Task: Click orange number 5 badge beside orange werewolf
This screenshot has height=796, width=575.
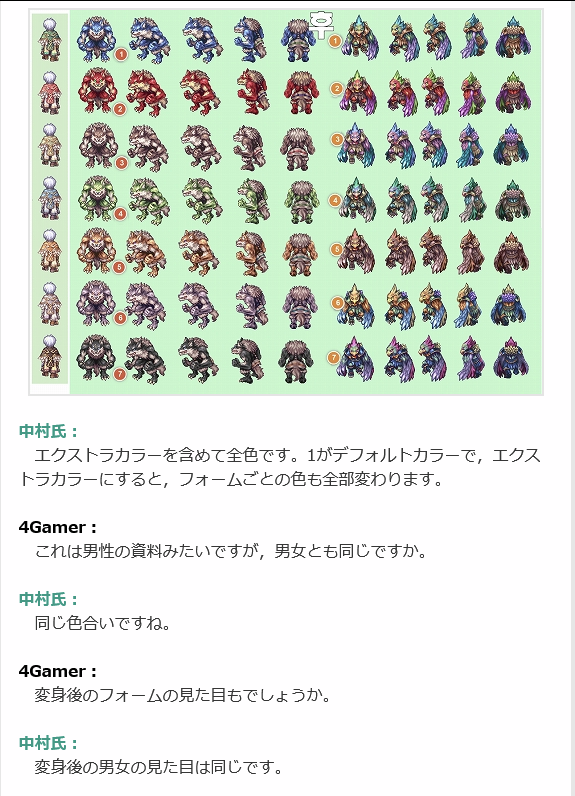Action: click(x=119, y=267)
